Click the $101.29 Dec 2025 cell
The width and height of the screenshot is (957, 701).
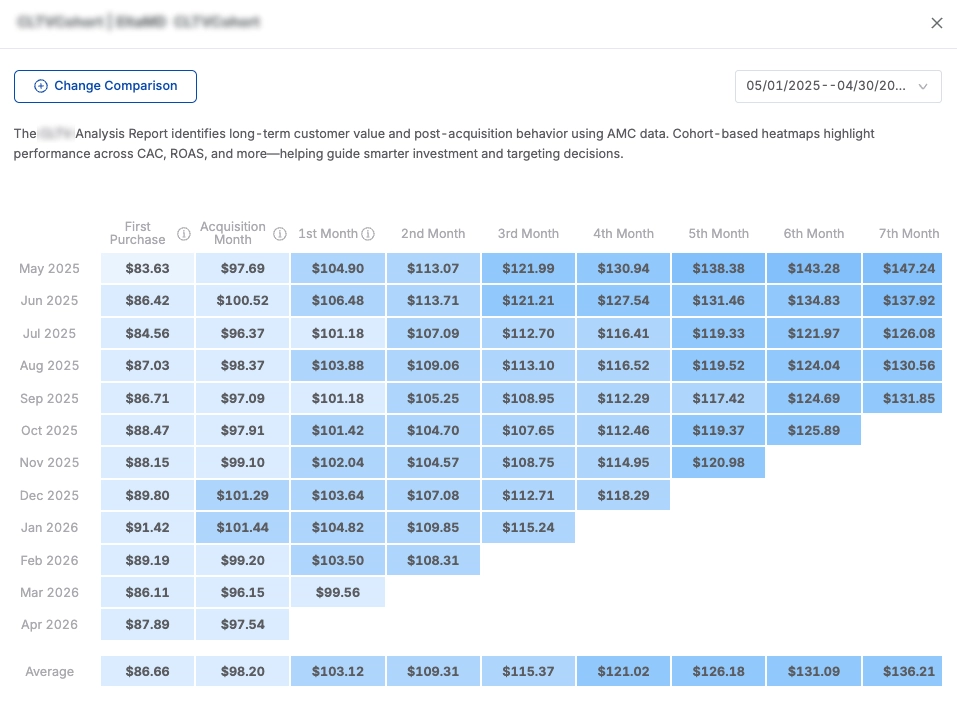(243, 495)
